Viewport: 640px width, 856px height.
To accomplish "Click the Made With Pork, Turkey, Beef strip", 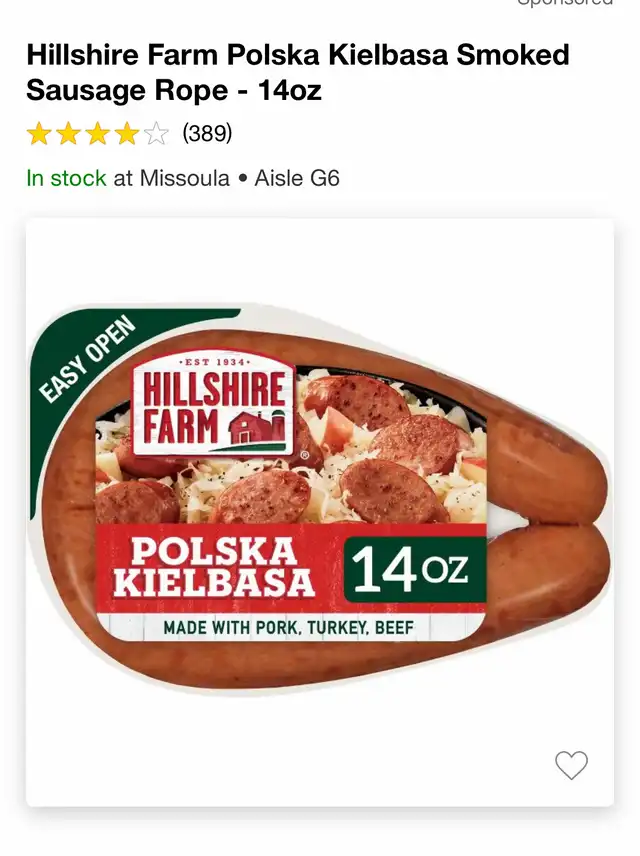I will click(288, 628).
